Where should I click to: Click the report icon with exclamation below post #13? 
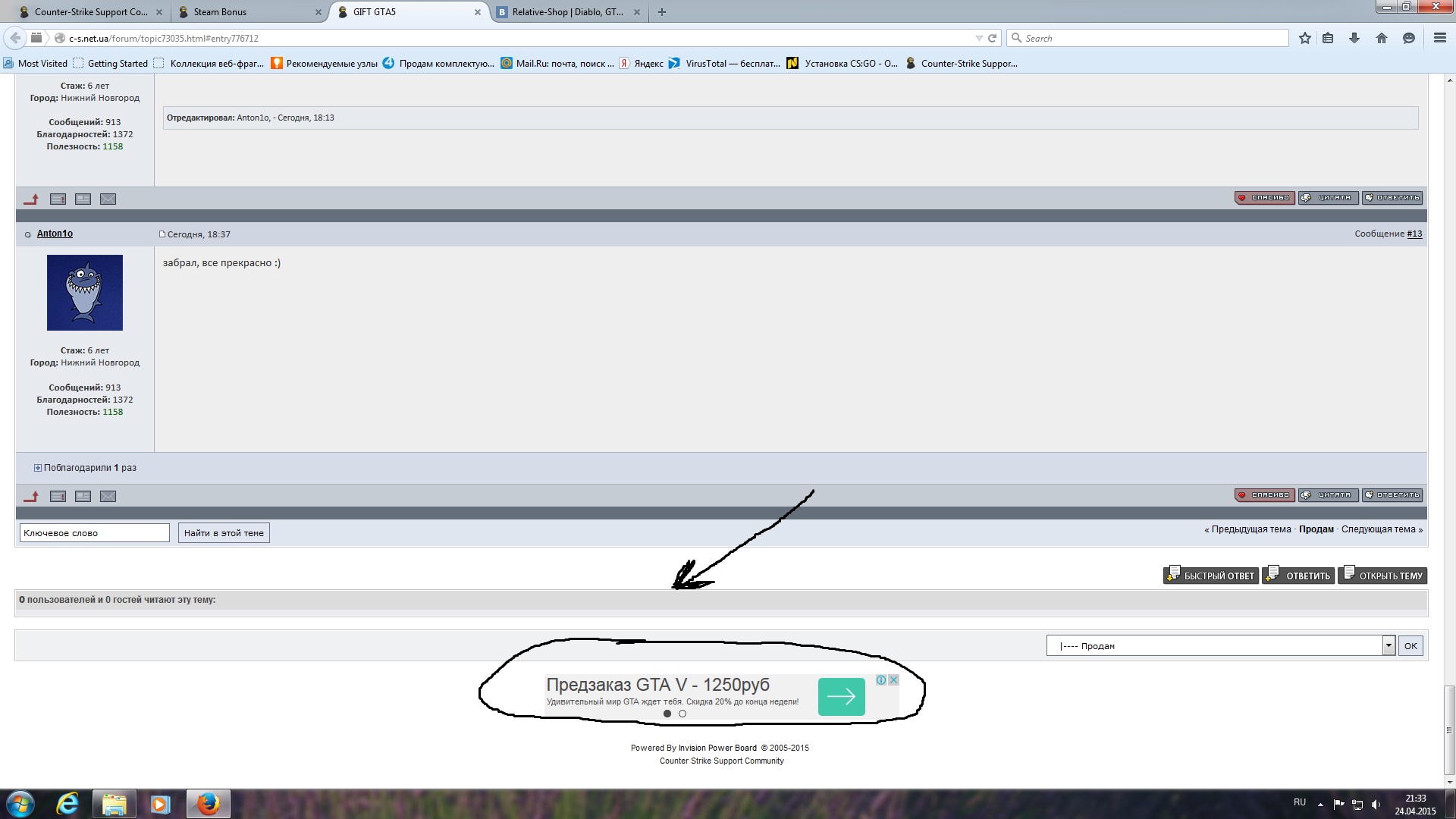(58, 496)
